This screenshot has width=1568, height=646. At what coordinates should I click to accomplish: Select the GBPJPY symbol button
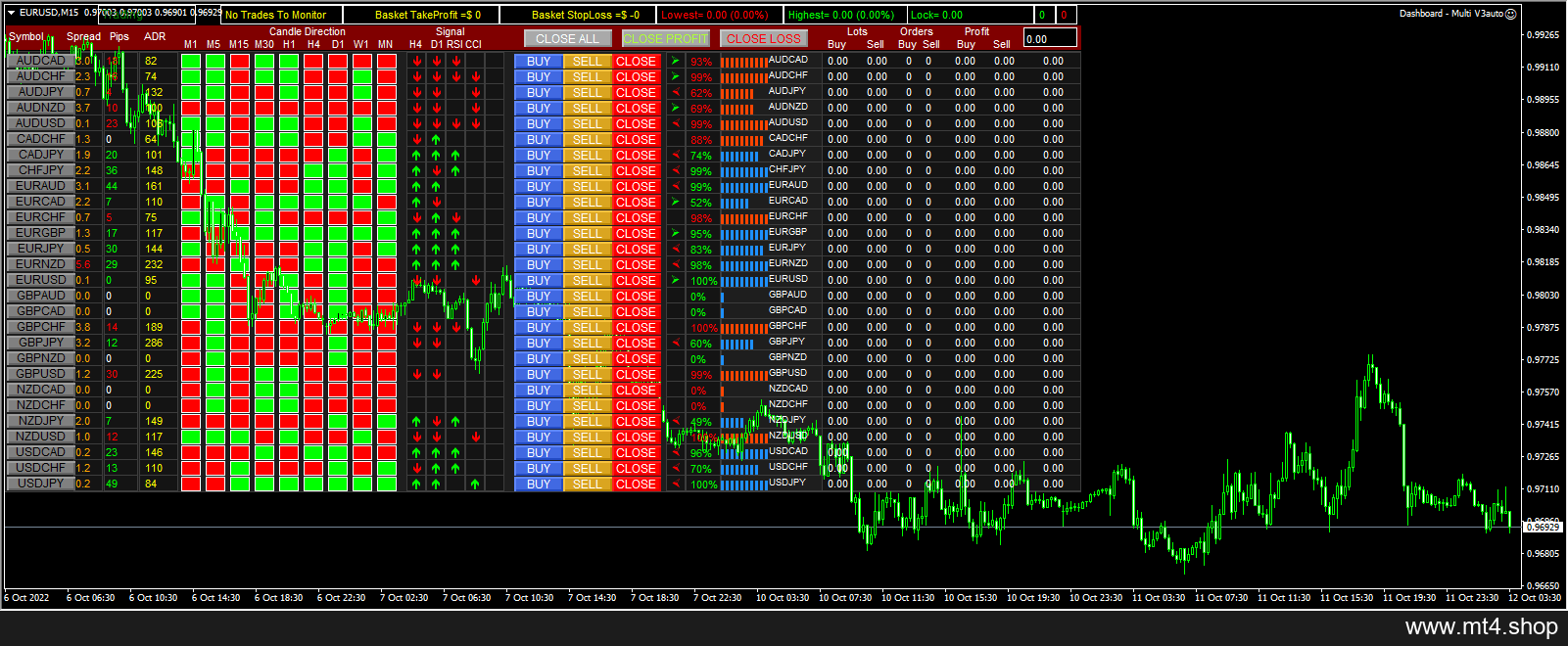coord(40,343)
